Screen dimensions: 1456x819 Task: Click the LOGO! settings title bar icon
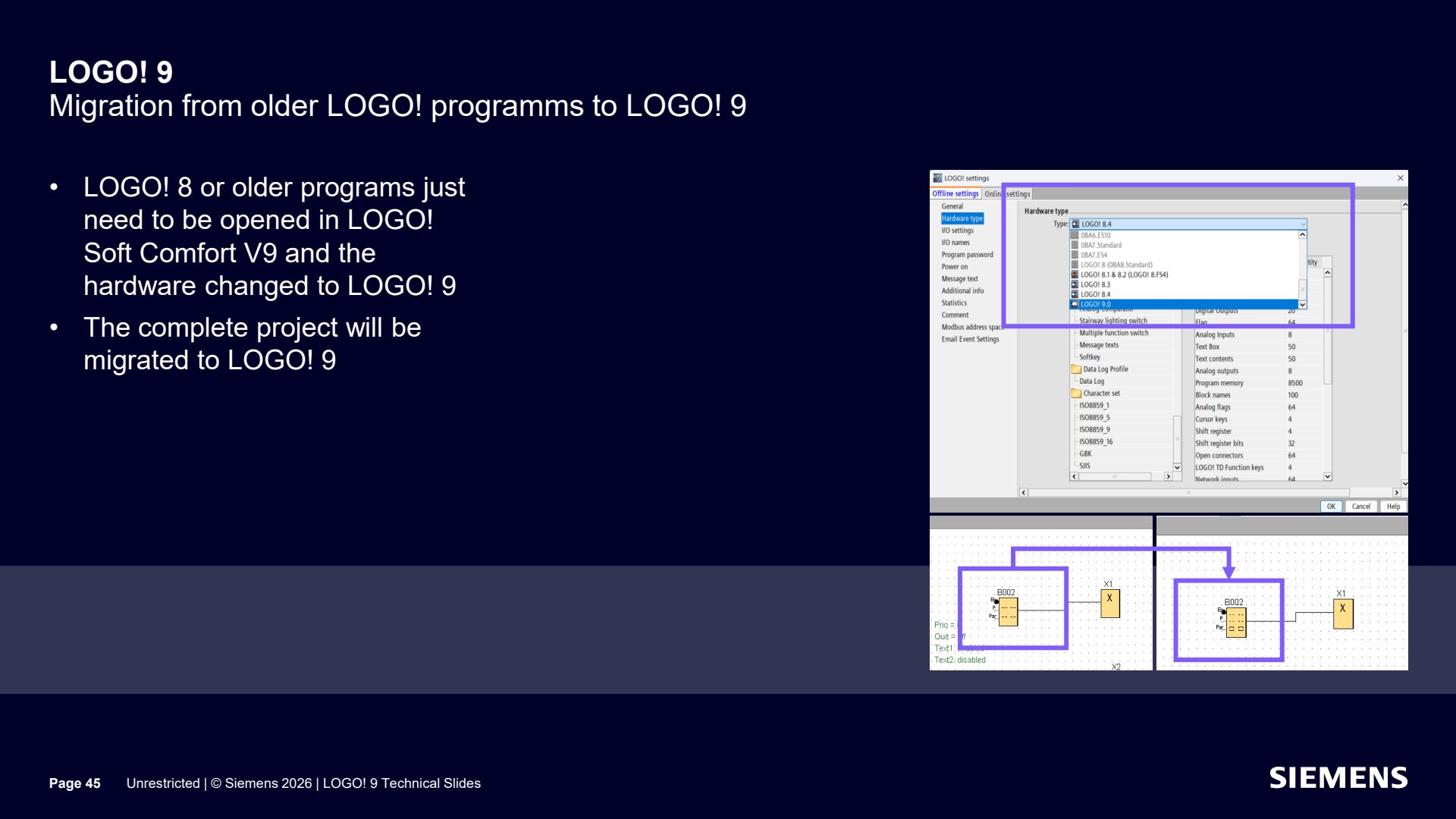point(937,178)
